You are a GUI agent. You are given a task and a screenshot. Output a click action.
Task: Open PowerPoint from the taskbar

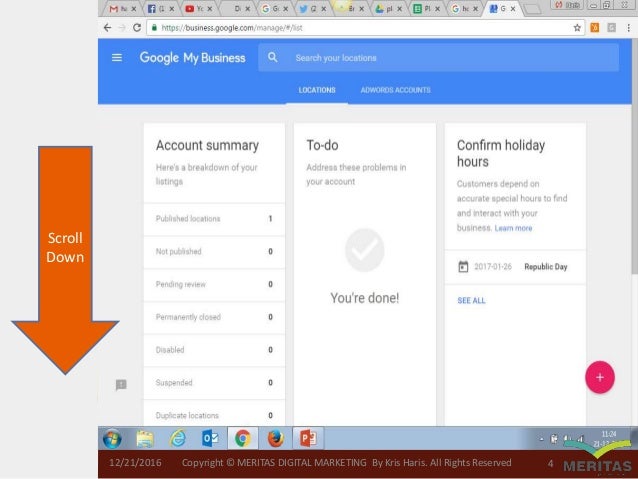[x=308, y=439]
